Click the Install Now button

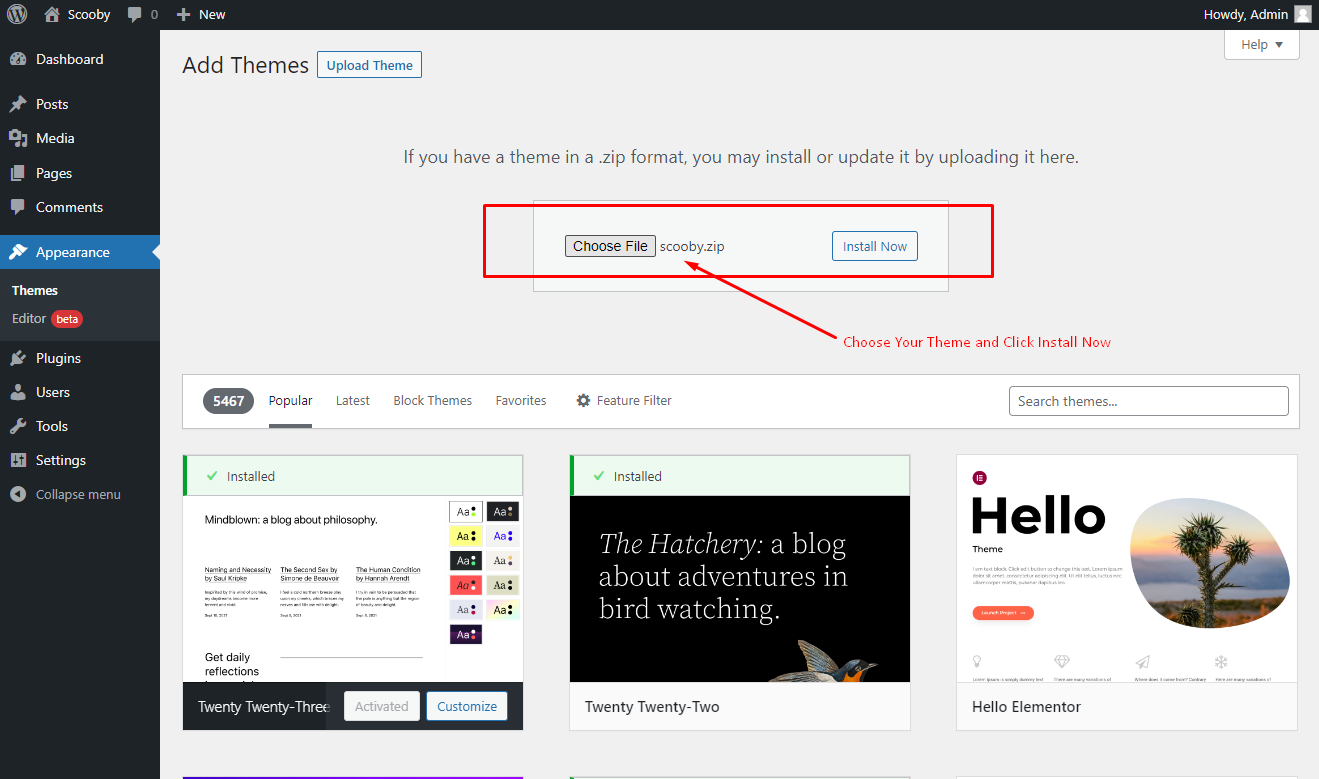(x=875, y=246)
